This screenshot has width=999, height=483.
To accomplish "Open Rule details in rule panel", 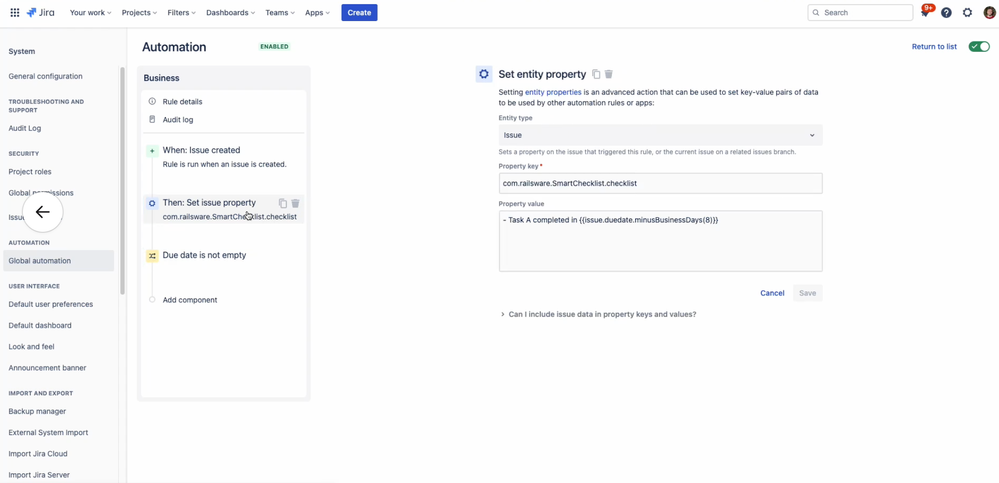I will click(182, 101).
